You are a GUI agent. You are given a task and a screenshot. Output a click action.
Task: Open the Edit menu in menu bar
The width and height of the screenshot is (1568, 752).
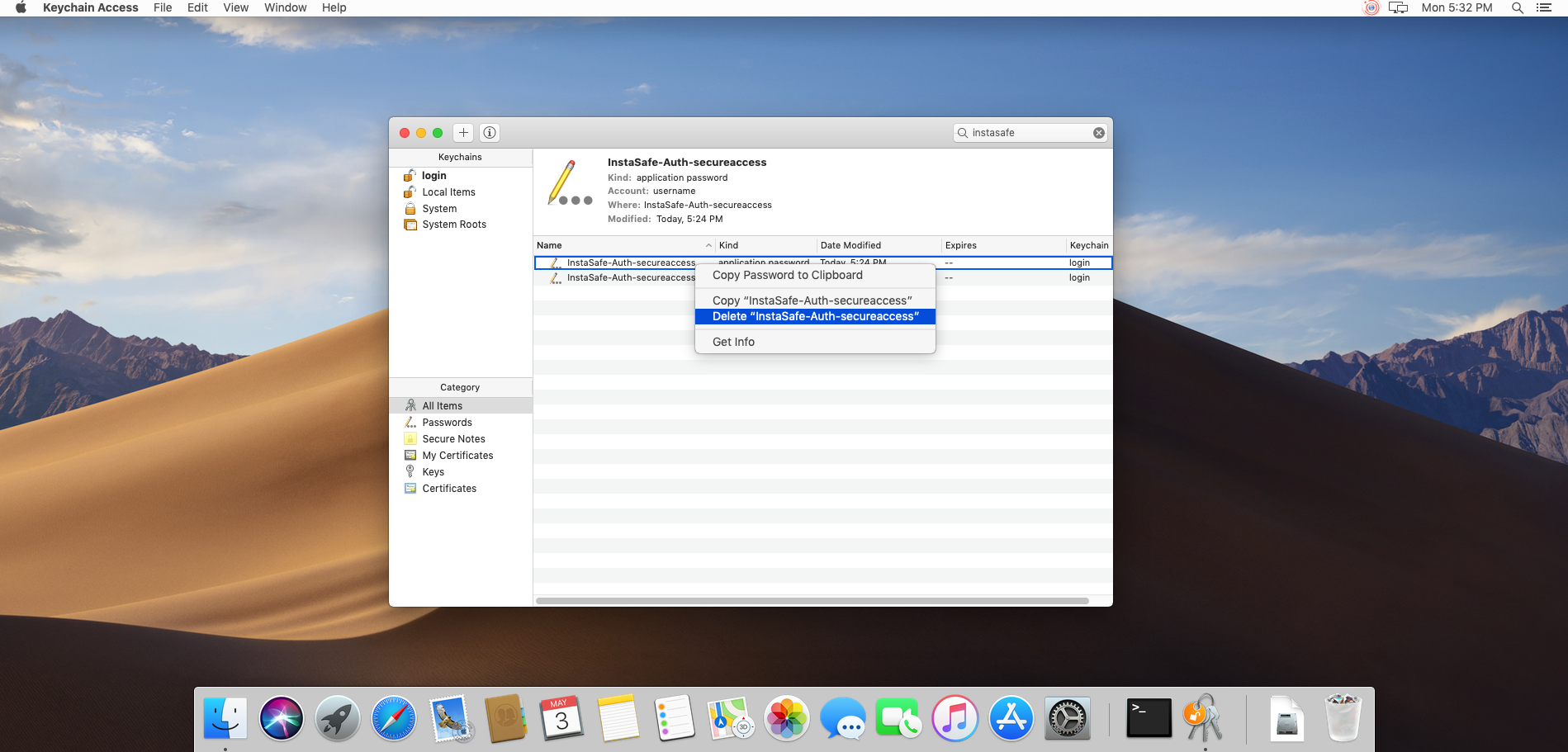click(x=197, y=7)
